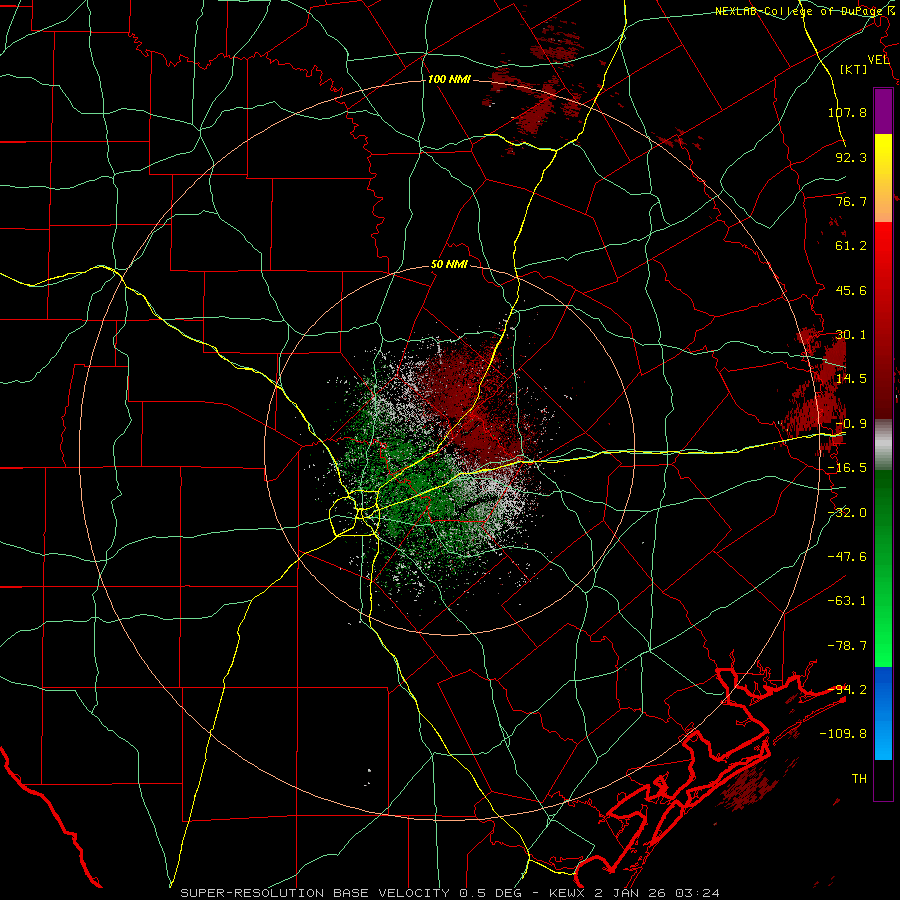This screenshot has width=900, height=900.
Task: Select the -32.0 scale value
Action: click(x=847, y=513)
